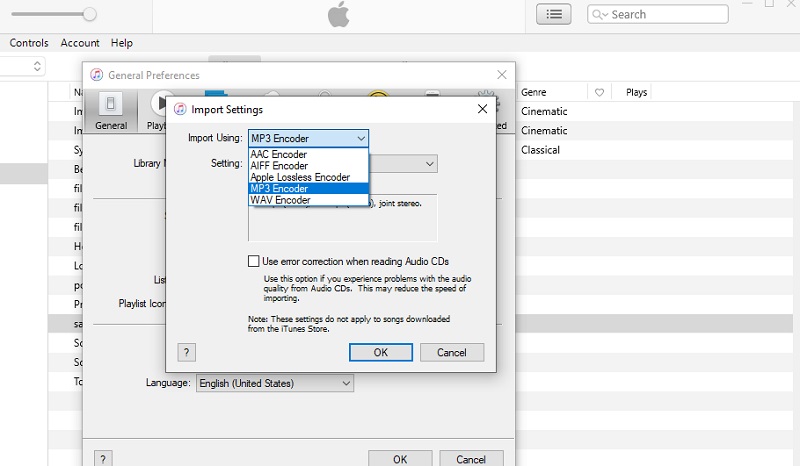Cancel the Import Settings dialog
The image size is (800, 466).
(x=452, y=352)
